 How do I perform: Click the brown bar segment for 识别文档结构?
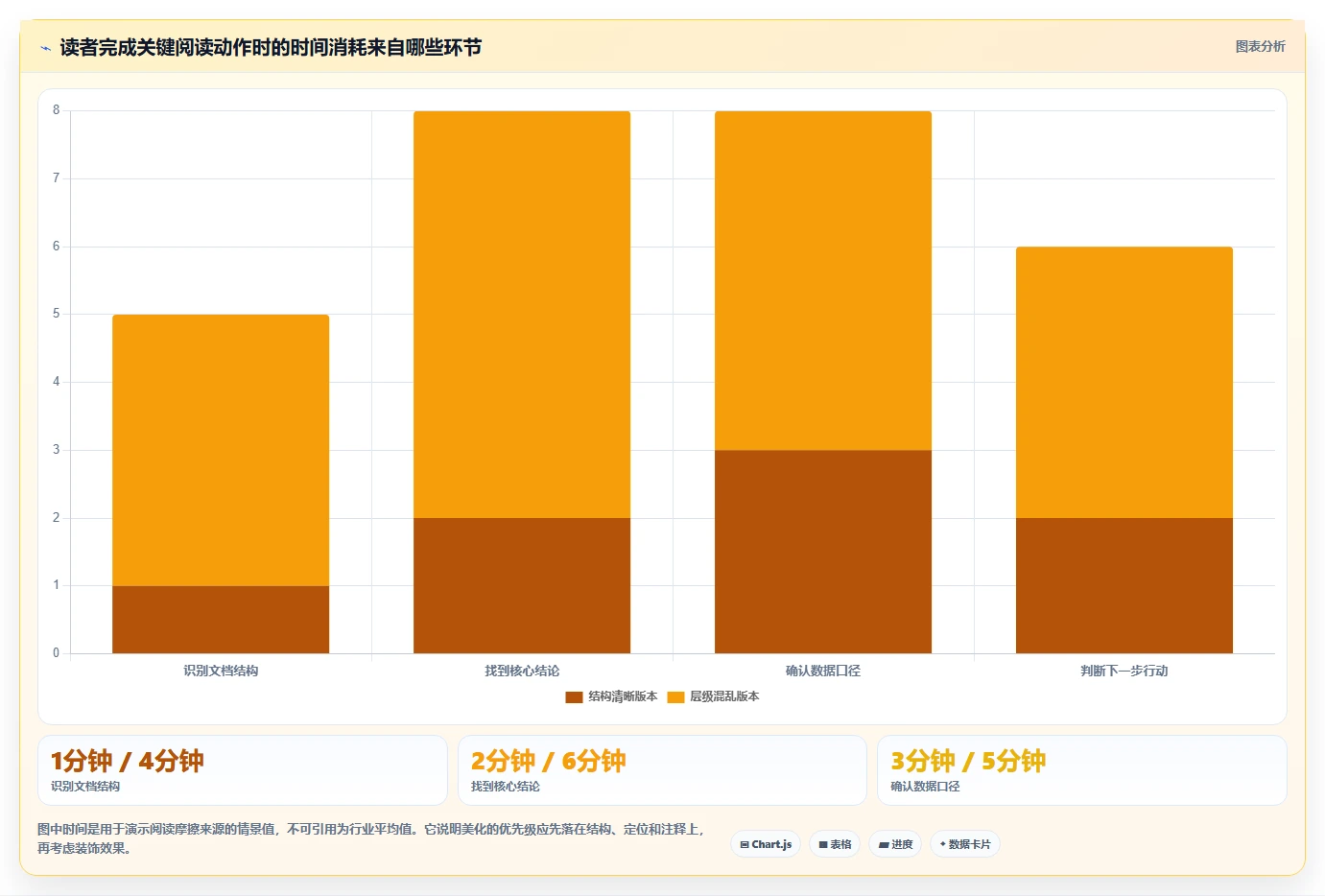pos(221,620)
